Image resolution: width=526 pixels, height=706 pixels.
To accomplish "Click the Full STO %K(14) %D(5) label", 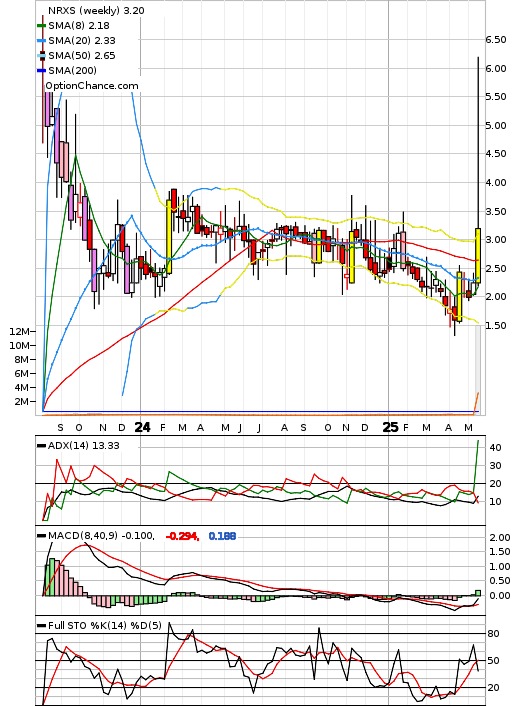I will click(104, 625).
